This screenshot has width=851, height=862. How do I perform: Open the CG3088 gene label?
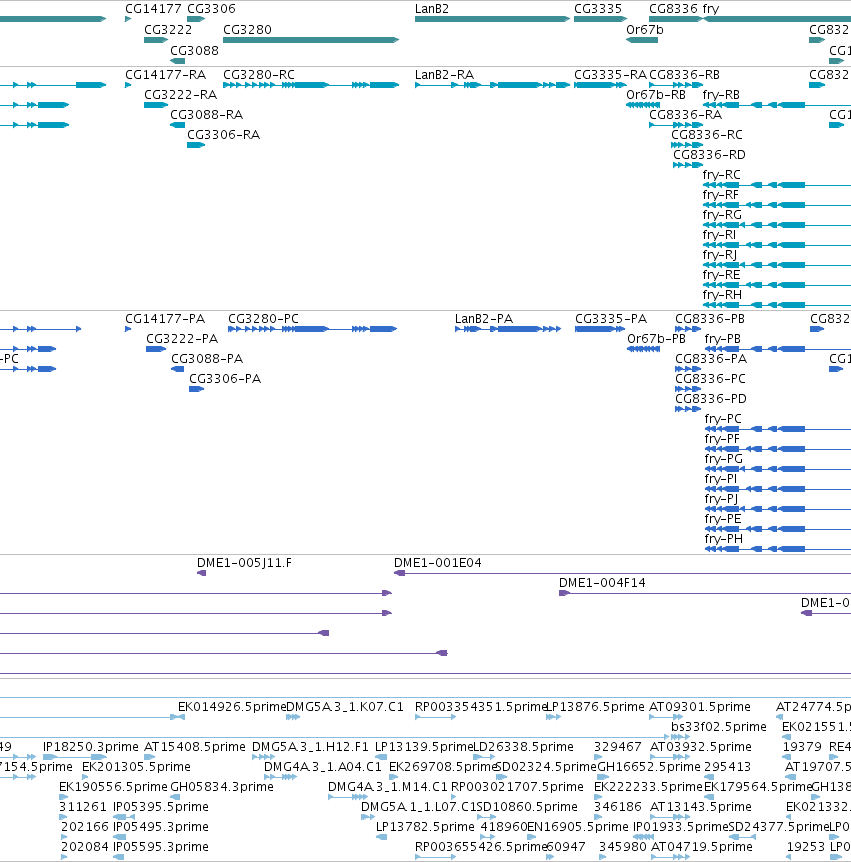coord(194,51)
